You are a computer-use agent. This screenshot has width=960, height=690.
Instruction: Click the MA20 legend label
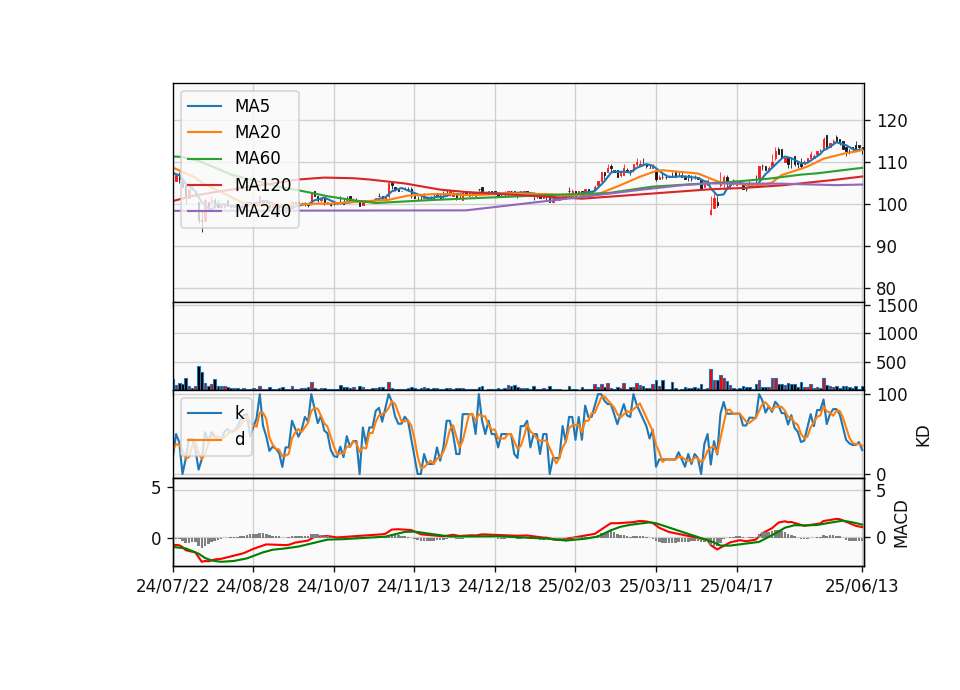click(x=257, y=132)
